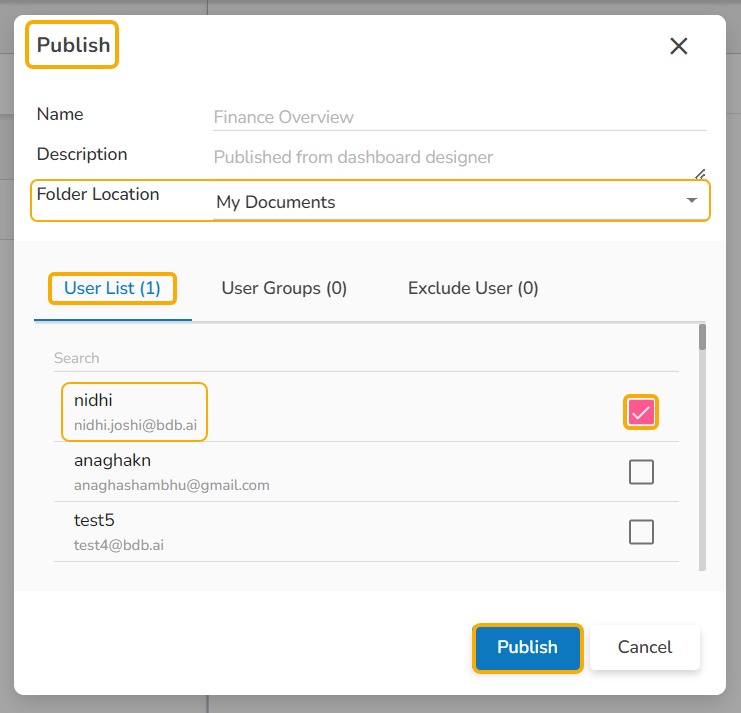Click into the Description text area
741x713 pixels.
(x=459, y=157)
